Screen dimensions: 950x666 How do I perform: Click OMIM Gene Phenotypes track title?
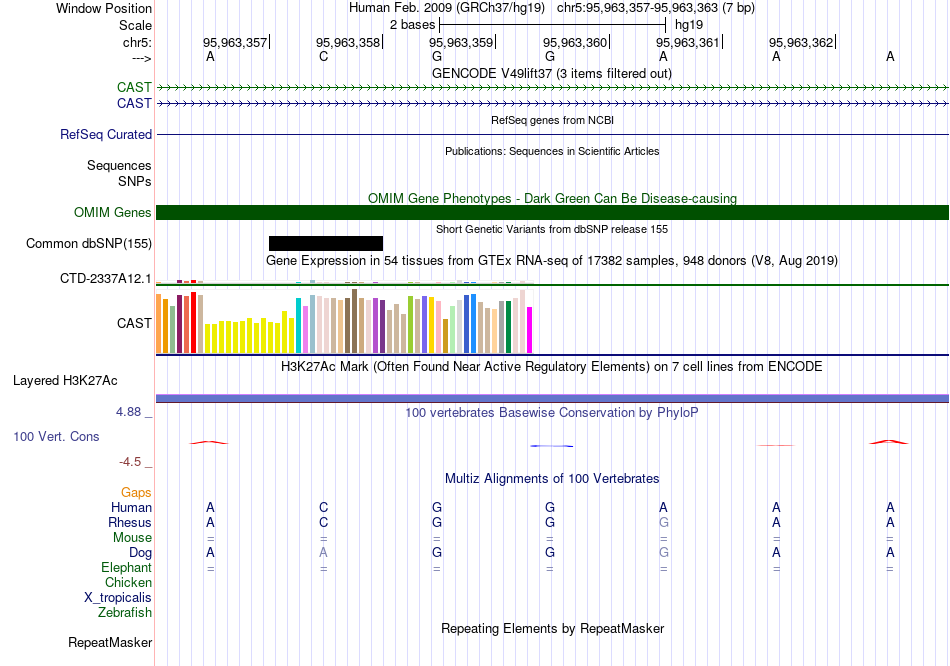tap(552, 198)
